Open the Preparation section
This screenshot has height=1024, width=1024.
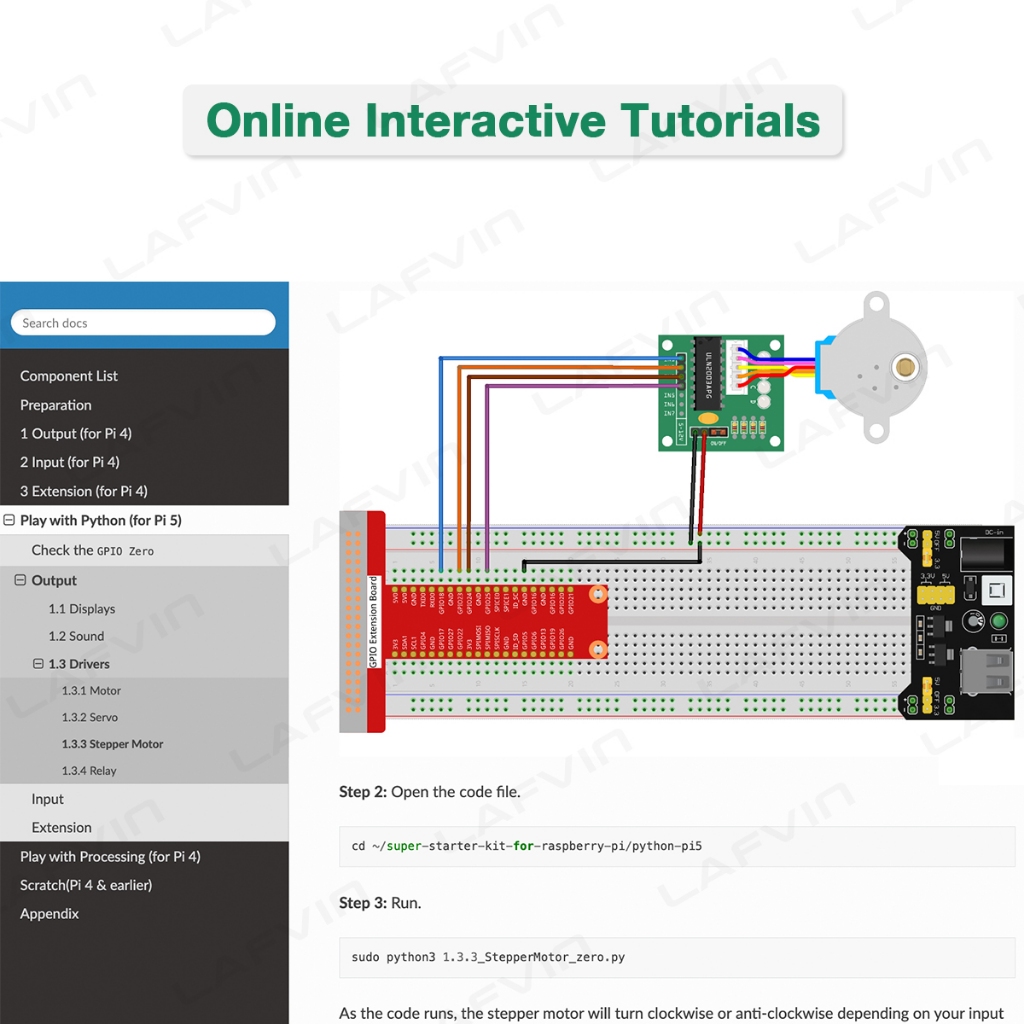click(x=56, y=405)
